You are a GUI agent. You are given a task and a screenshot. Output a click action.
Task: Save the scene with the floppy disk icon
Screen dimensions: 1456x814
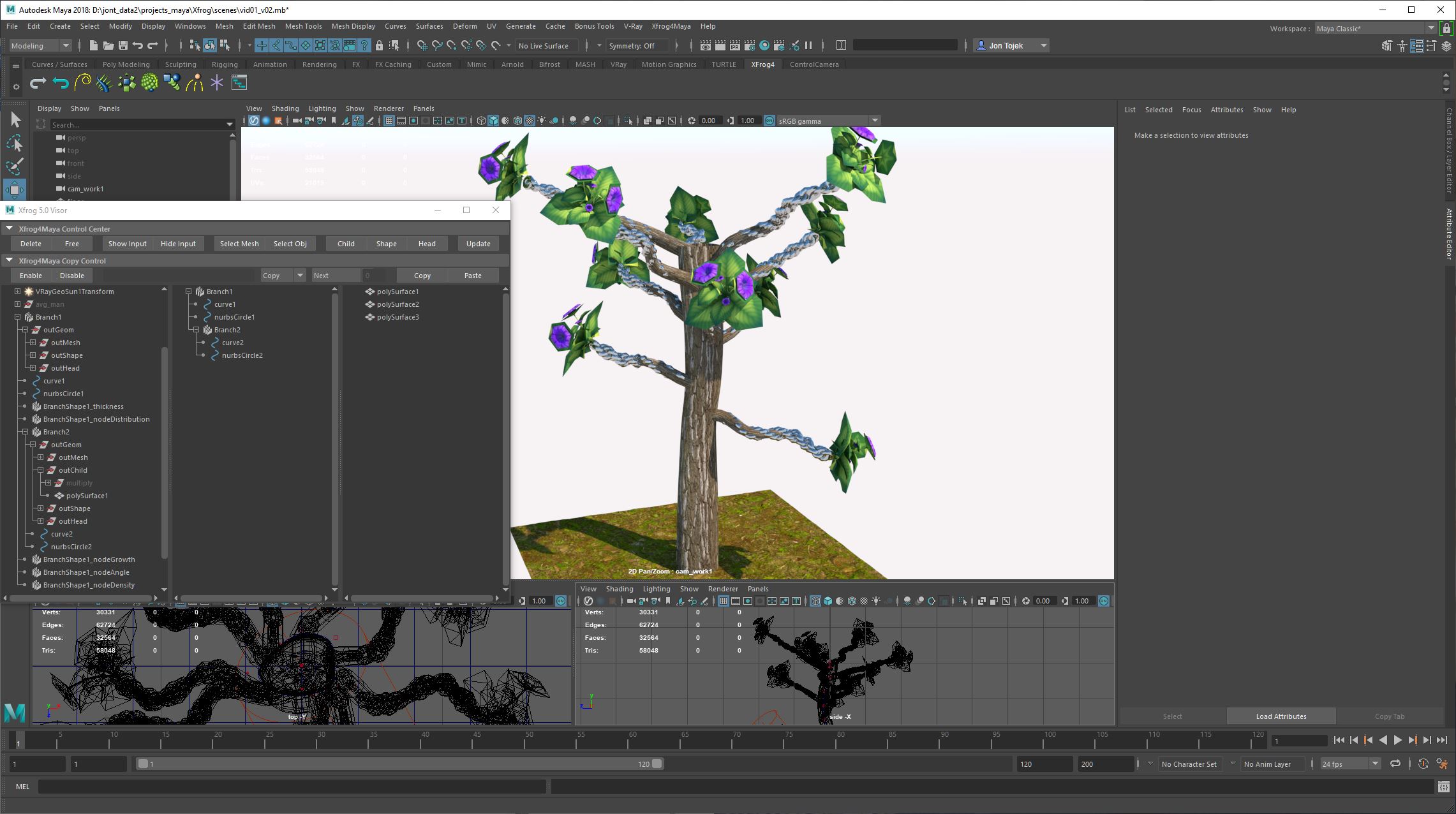point(123,45)
